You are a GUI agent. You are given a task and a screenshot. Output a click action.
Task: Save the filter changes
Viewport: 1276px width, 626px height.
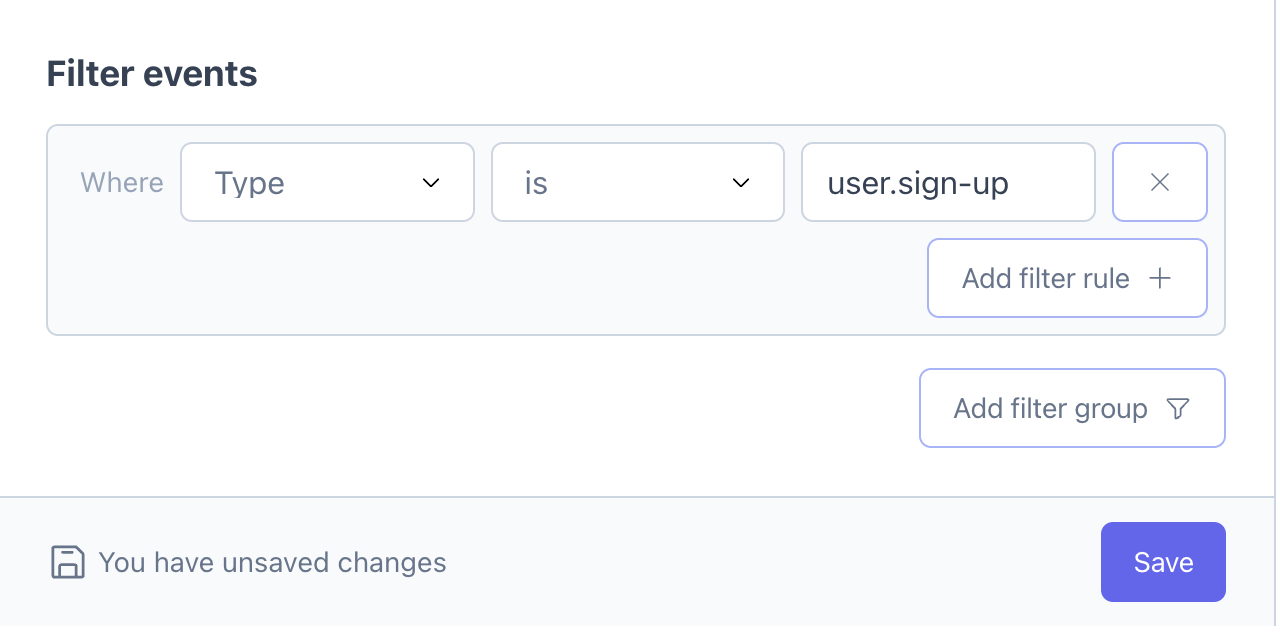point(1162,562)
